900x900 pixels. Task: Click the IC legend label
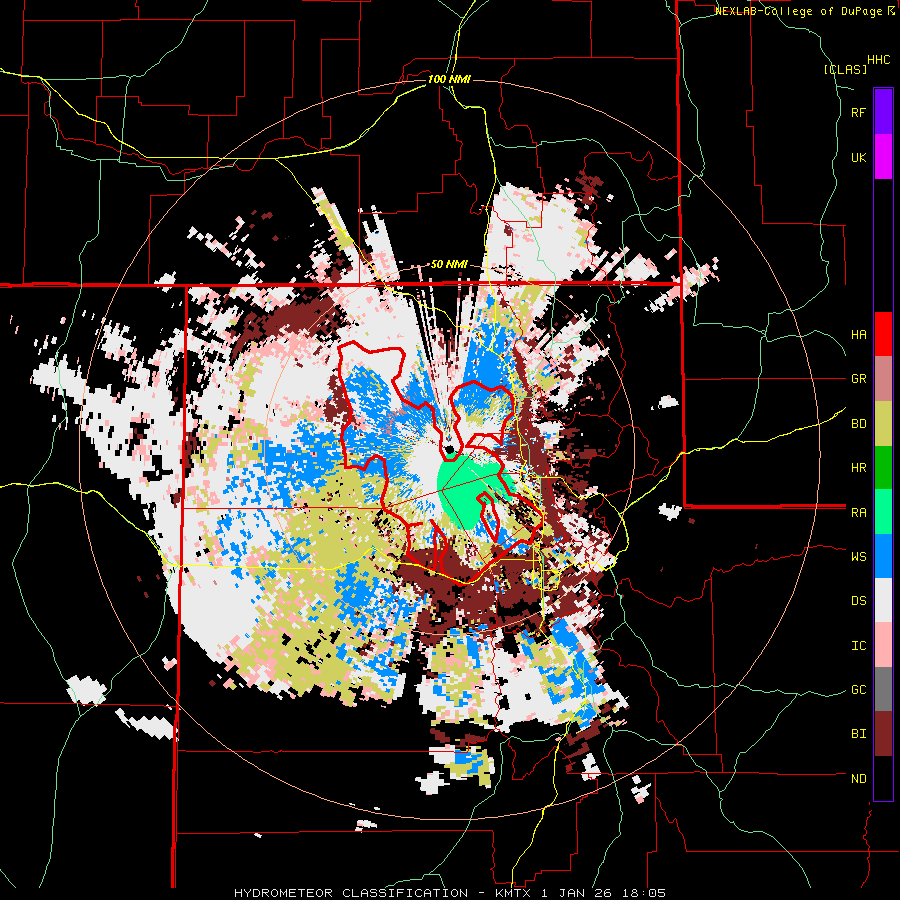click(x=858, y=646)
